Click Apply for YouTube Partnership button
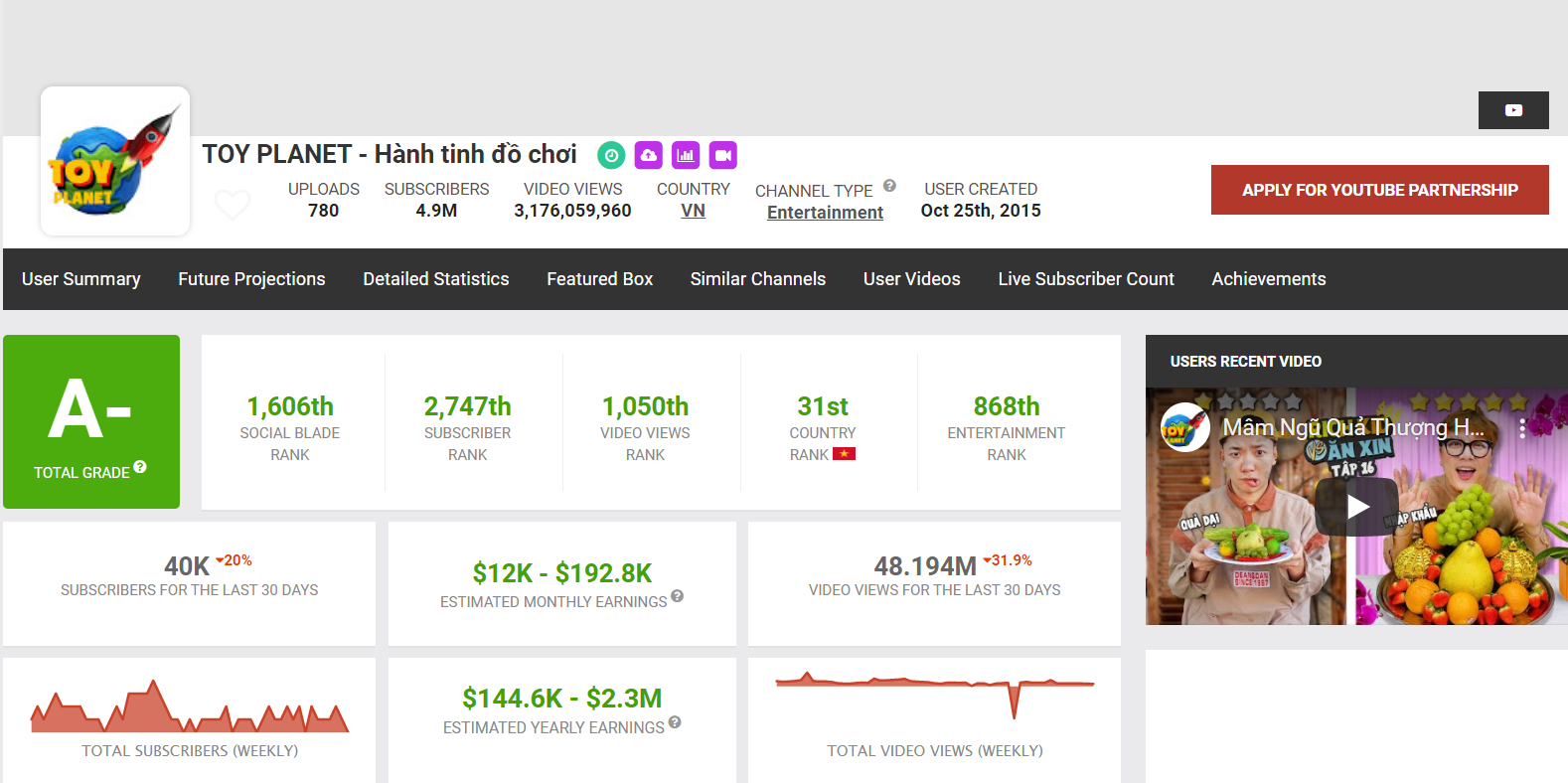This screenshot has width=1568, height=783. point(1379,190)
